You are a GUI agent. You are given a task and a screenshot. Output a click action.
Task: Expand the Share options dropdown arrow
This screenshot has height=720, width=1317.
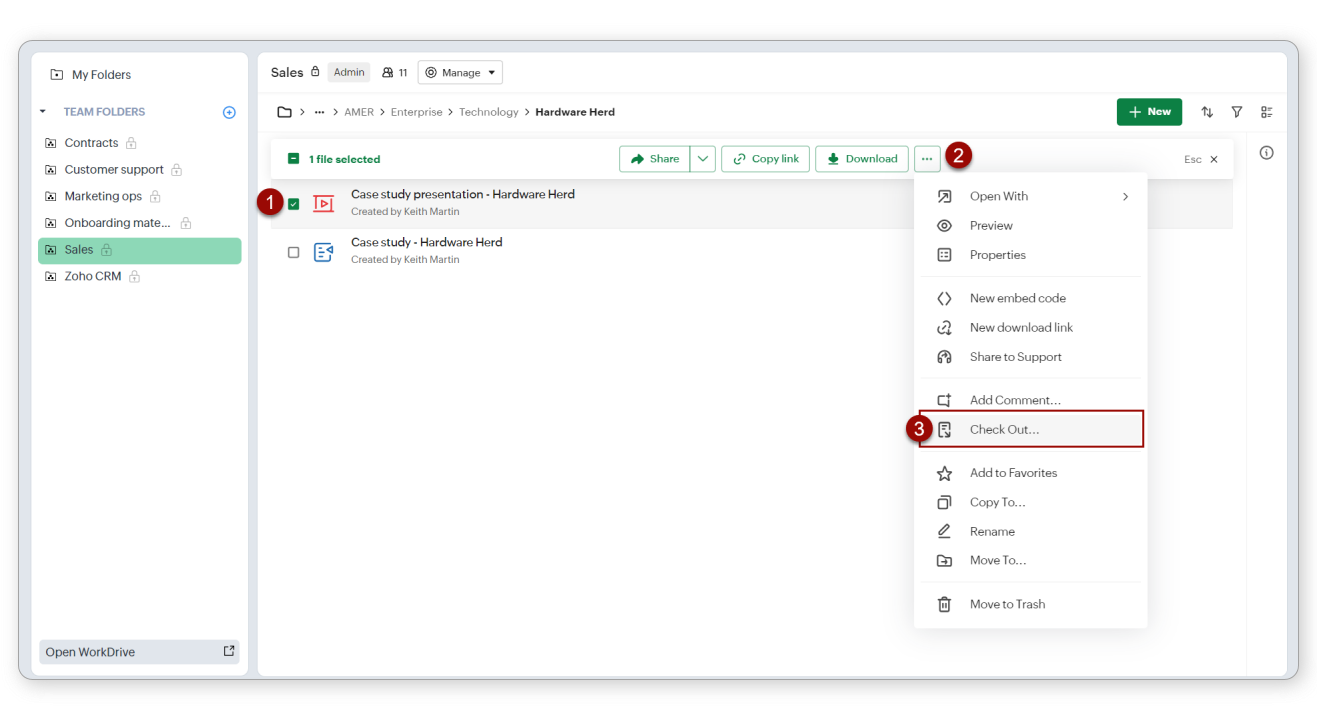pos(703,159)
